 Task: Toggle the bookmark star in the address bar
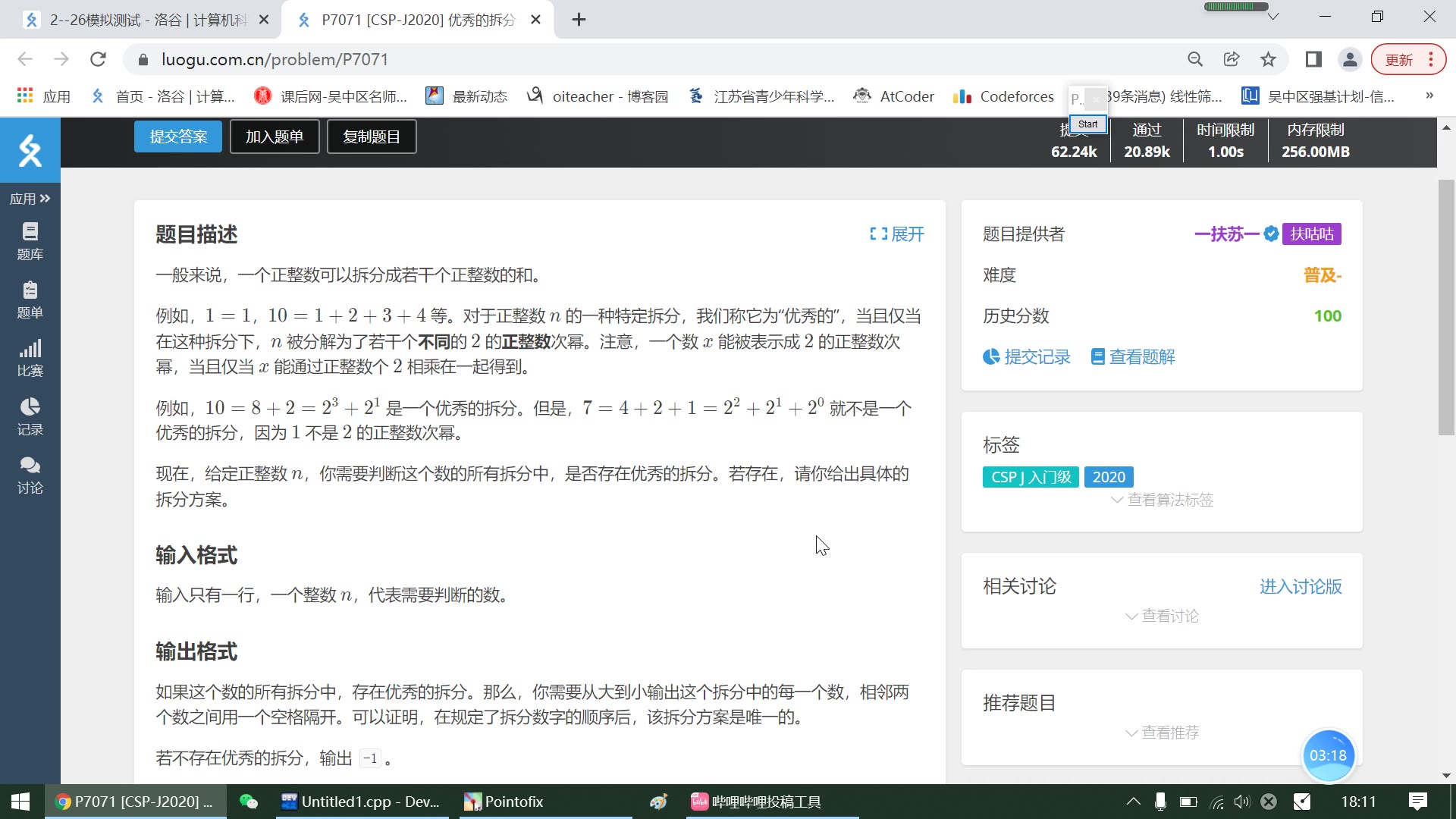pyautogui.click(x=1268, y=59)
